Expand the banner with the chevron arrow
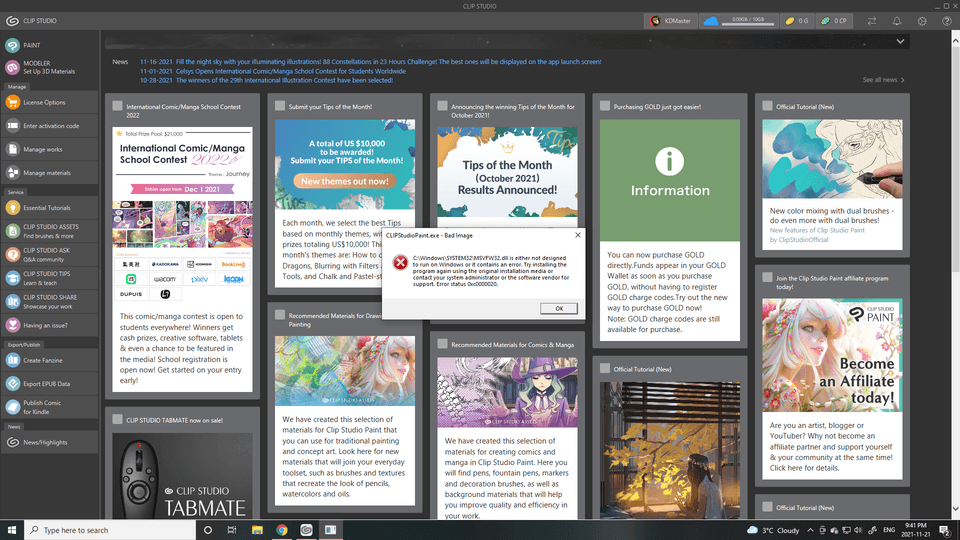 pyautogui.click(x=901, y=42)
